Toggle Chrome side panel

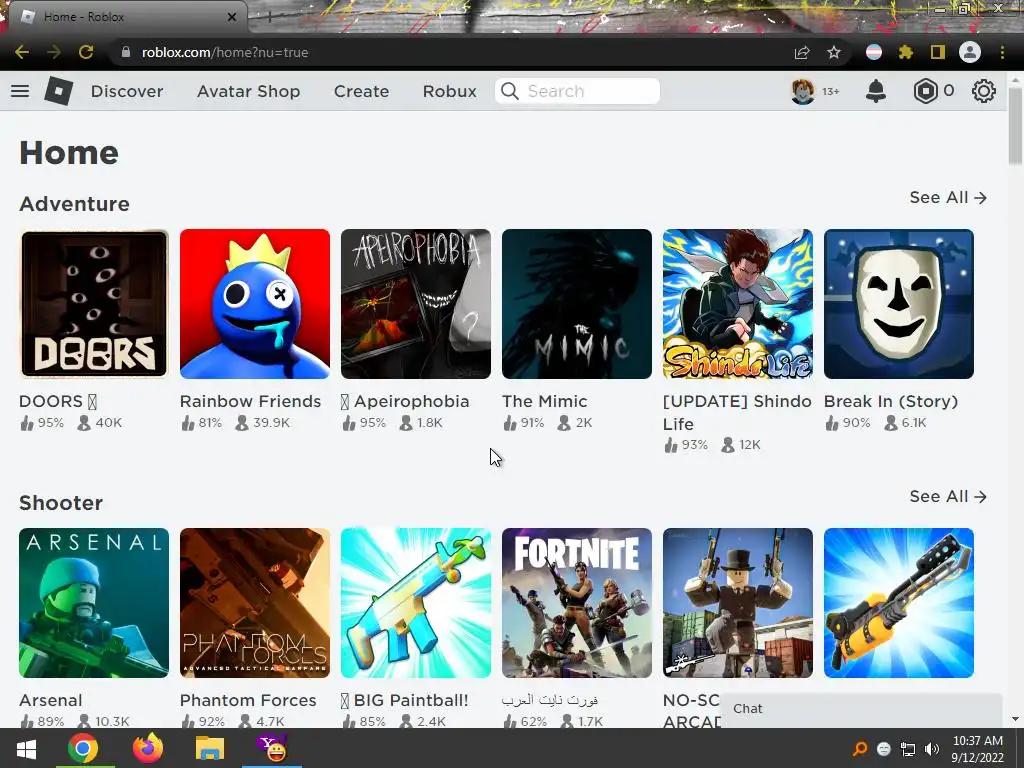[937, 52]
